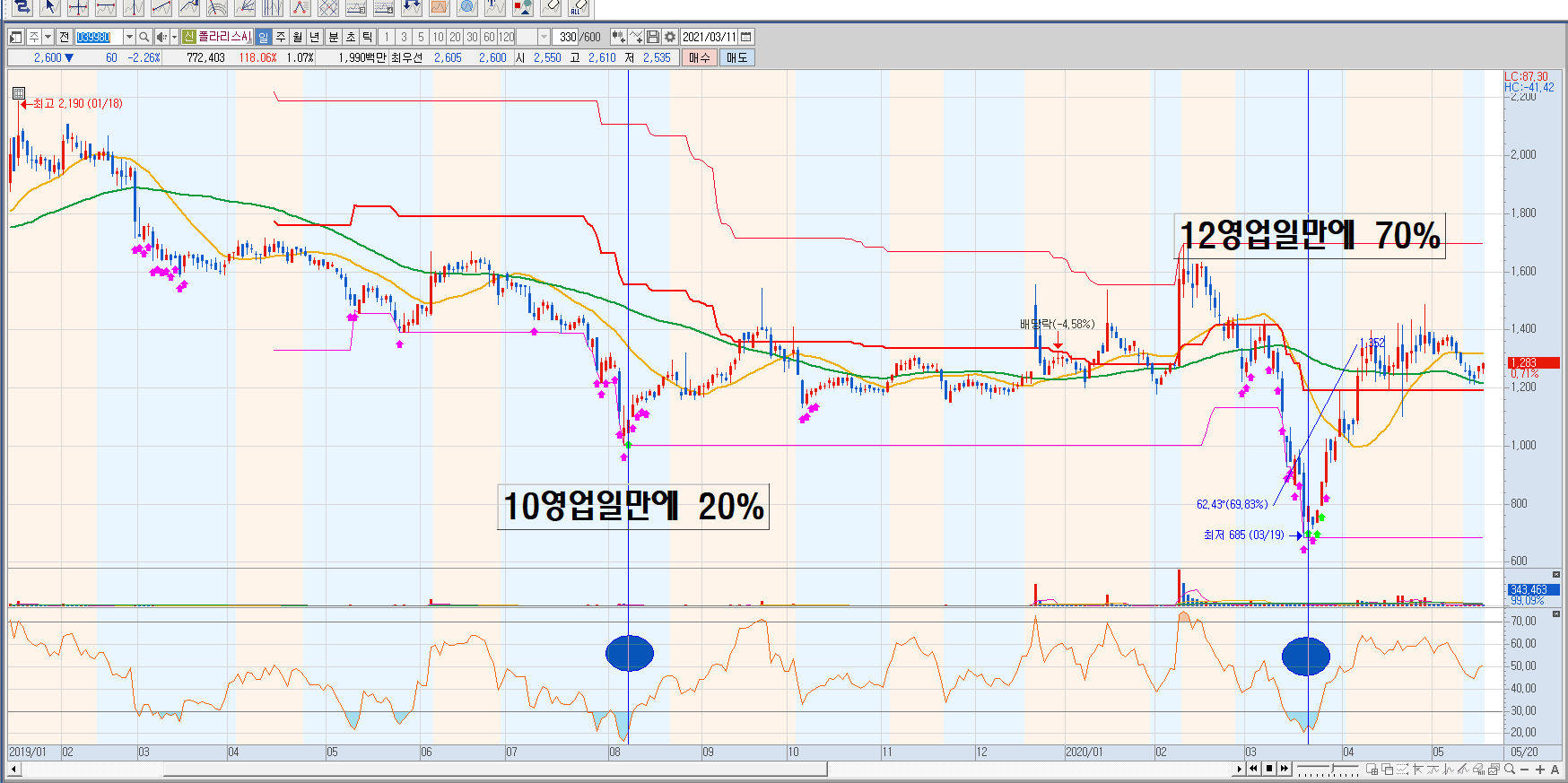
Task: Click the bottom magnifier zoom icon
Action: point(1510,769)
